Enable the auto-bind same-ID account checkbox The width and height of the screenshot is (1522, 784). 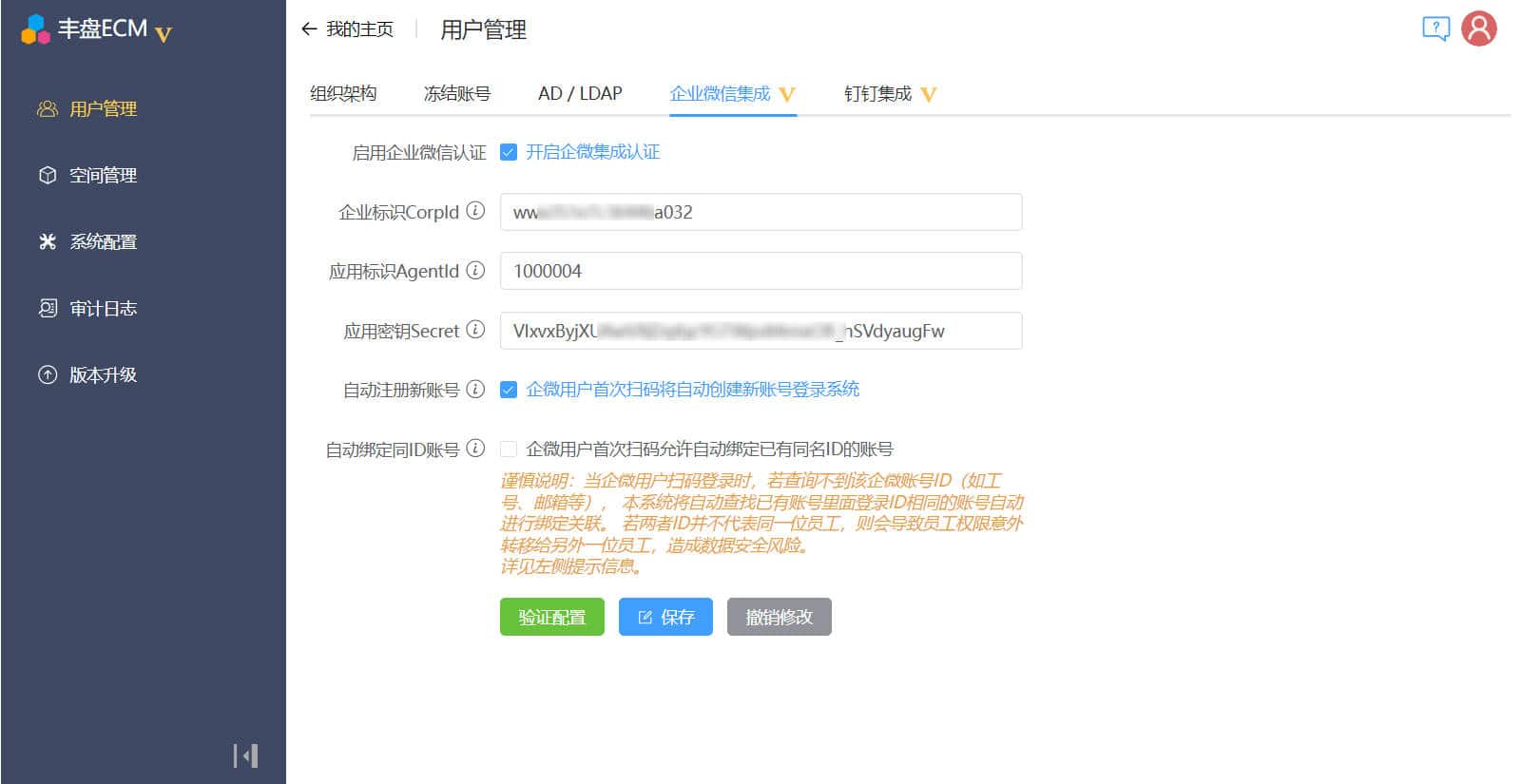(509, 449)
